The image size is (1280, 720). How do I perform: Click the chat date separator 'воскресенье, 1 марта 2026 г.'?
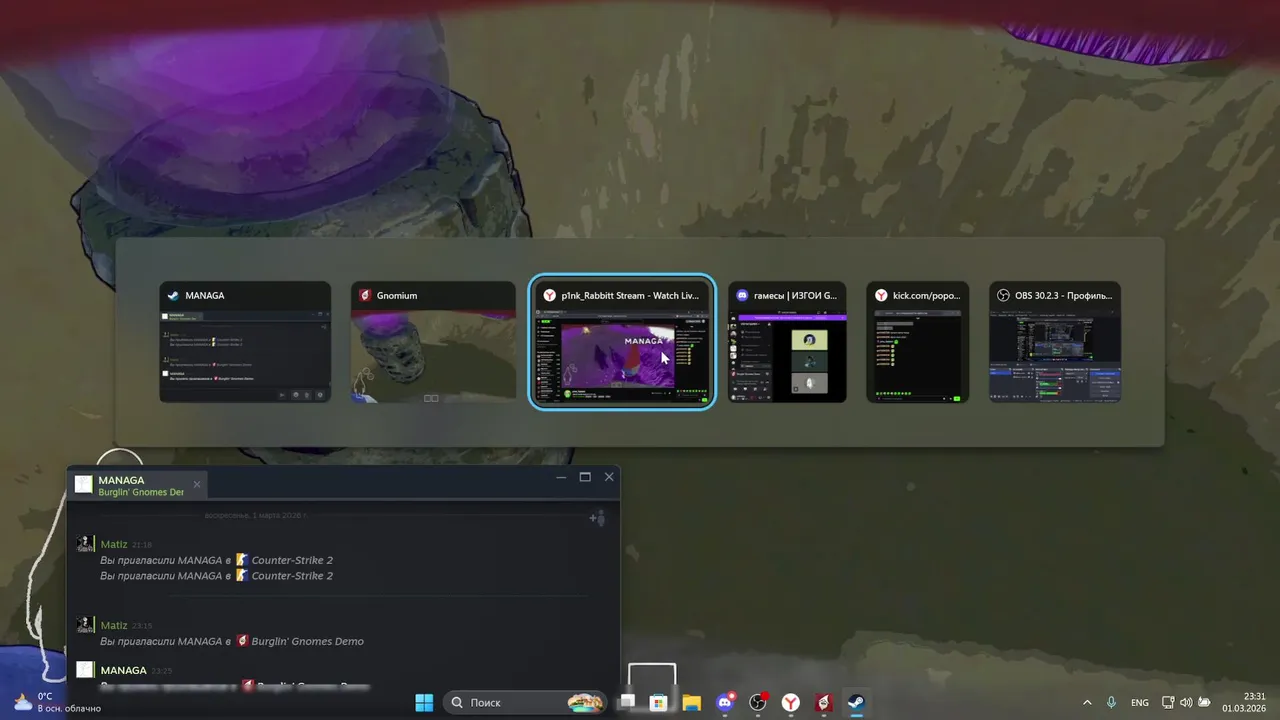(x=255, y=516)
